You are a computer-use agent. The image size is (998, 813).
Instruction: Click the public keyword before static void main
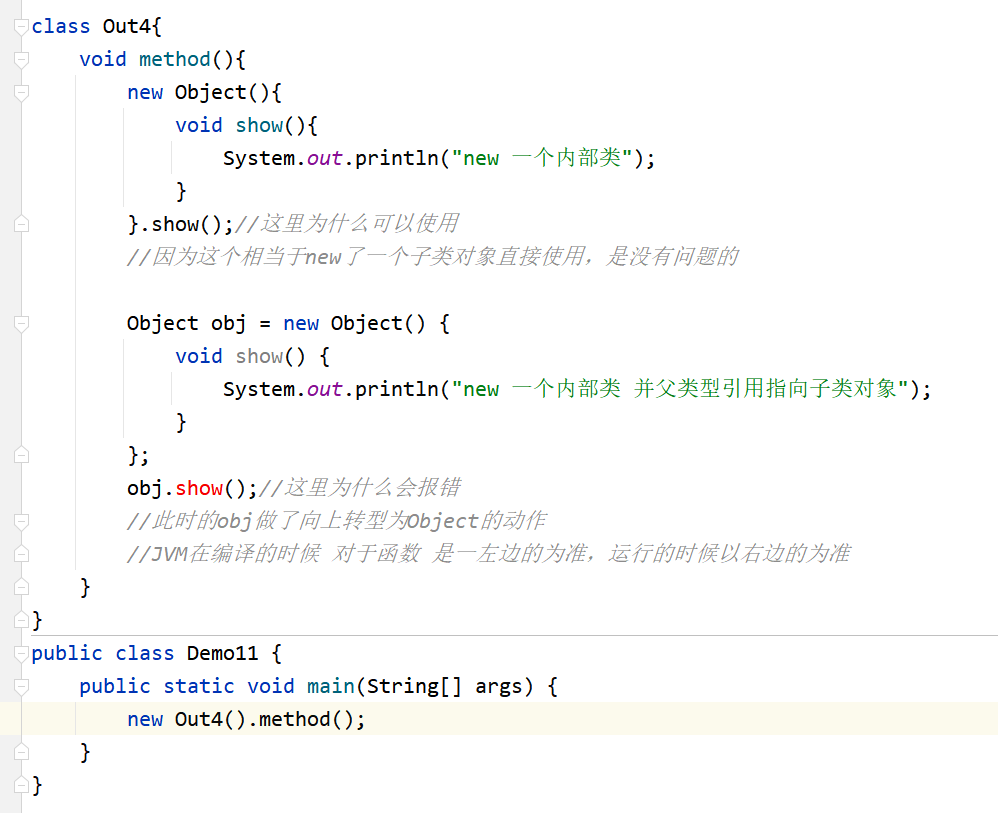(115, 687)
